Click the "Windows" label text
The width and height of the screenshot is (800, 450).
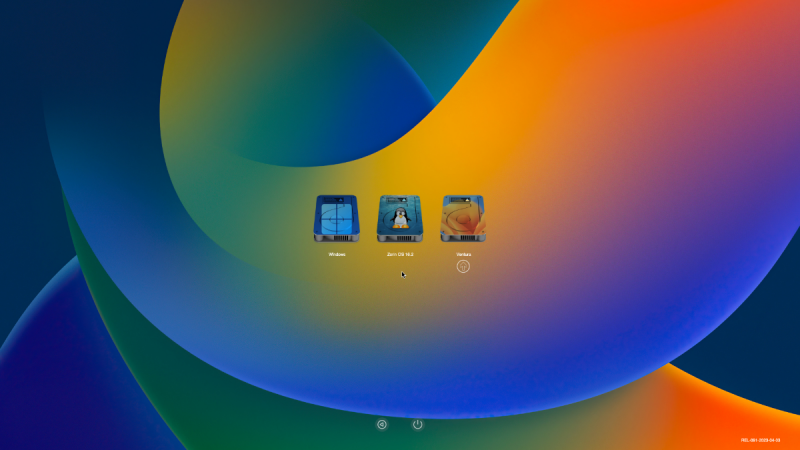337,255
